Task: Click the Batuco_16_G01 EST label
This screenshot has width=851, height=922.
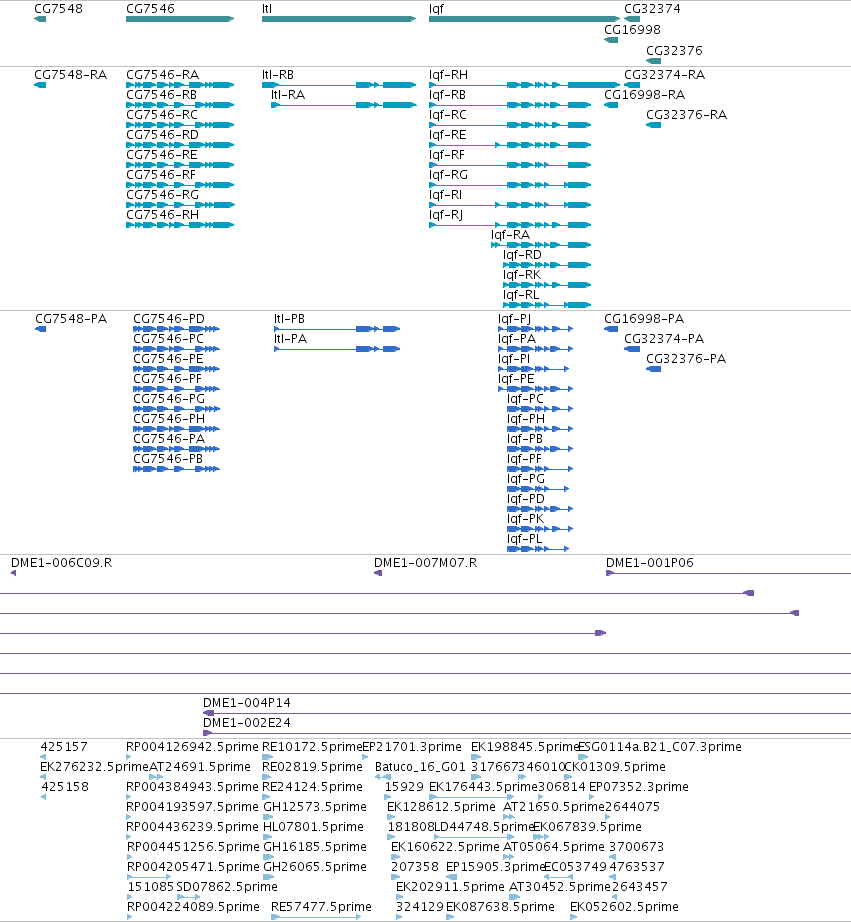Action: [x=420, y=767]
